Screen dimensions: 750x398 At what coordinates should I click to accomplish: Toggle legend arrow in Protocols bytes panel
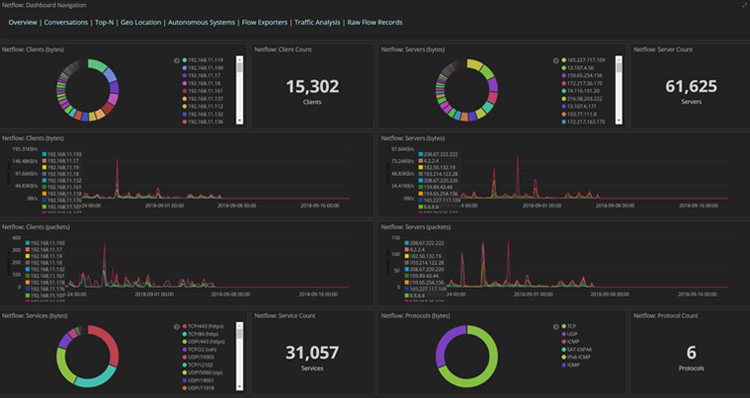click(x=555, y=327)
